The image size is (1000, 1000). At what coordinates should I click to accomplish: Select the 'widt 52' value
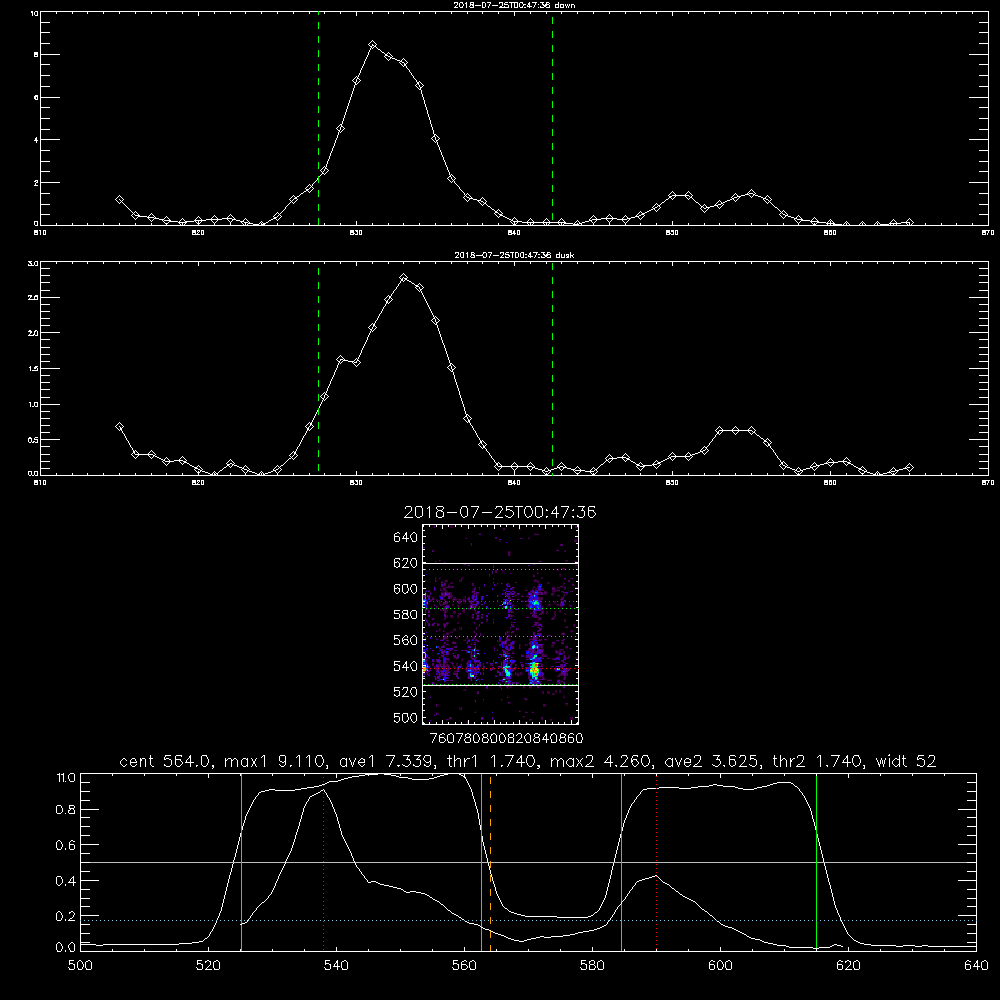[x=906, y=761]
